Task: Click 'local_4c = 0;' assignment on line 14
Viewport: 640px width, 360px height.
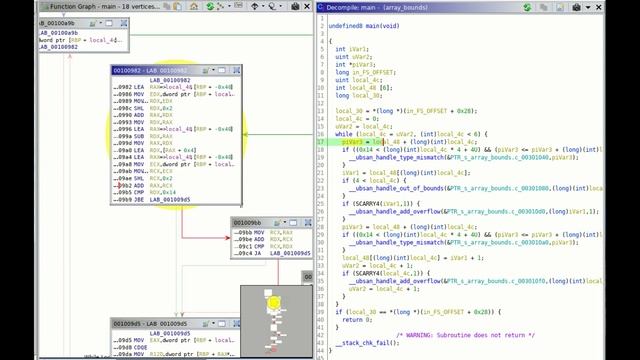Action: coord(357,119)
